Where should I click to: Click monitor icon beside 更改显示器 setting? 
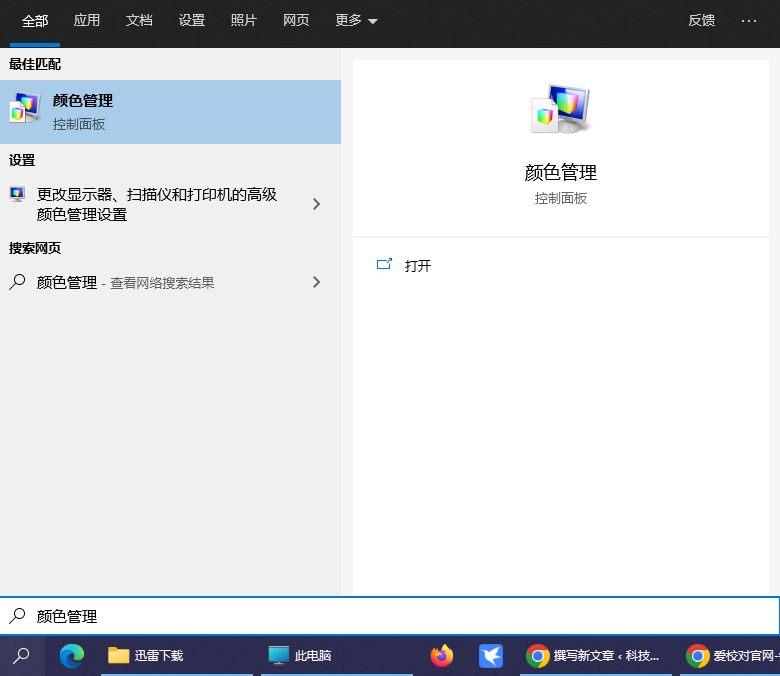17,193
